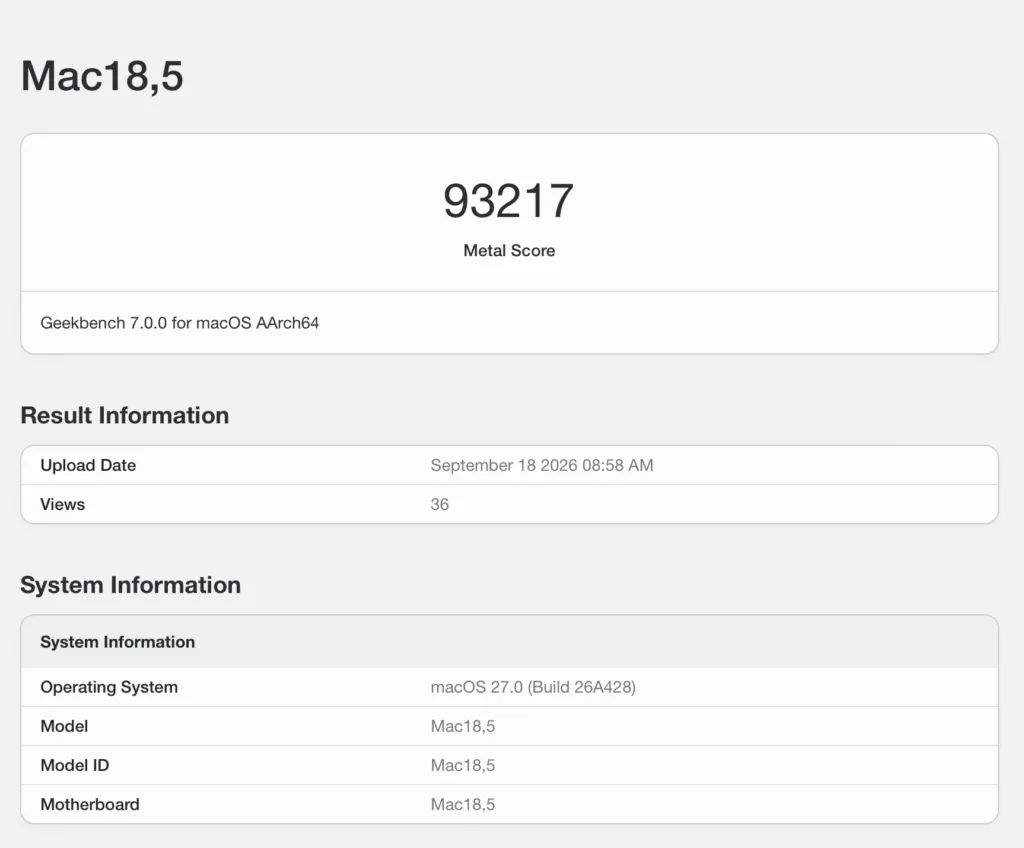Viewport: 1024px width, 848px height.
Task: Select Mac18,5 value in Model row
Action: pos(463,726)
